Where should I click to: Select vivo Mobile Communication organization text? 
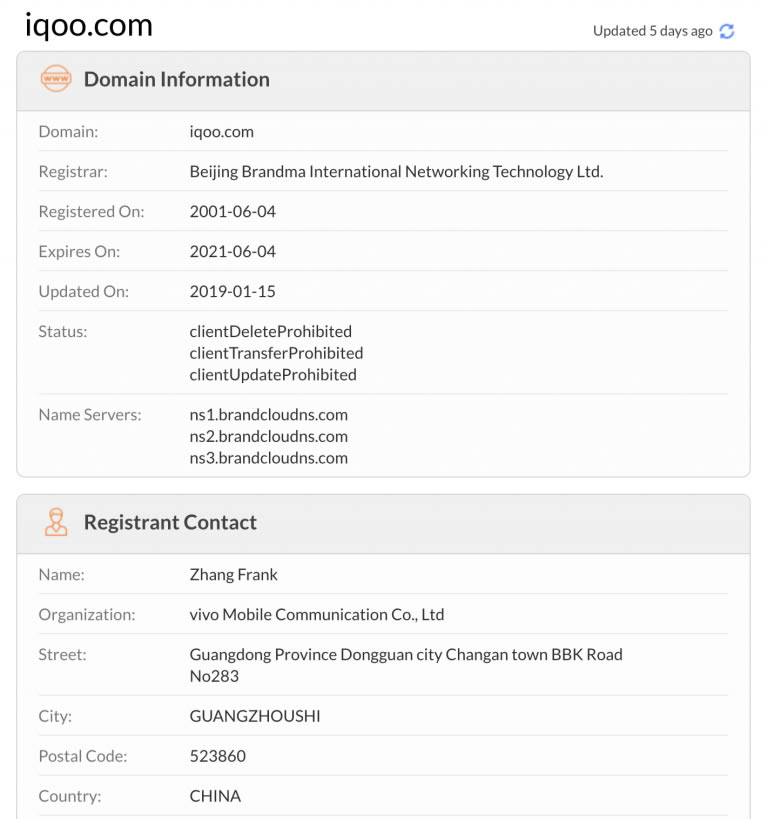click(x=317, y=614)
